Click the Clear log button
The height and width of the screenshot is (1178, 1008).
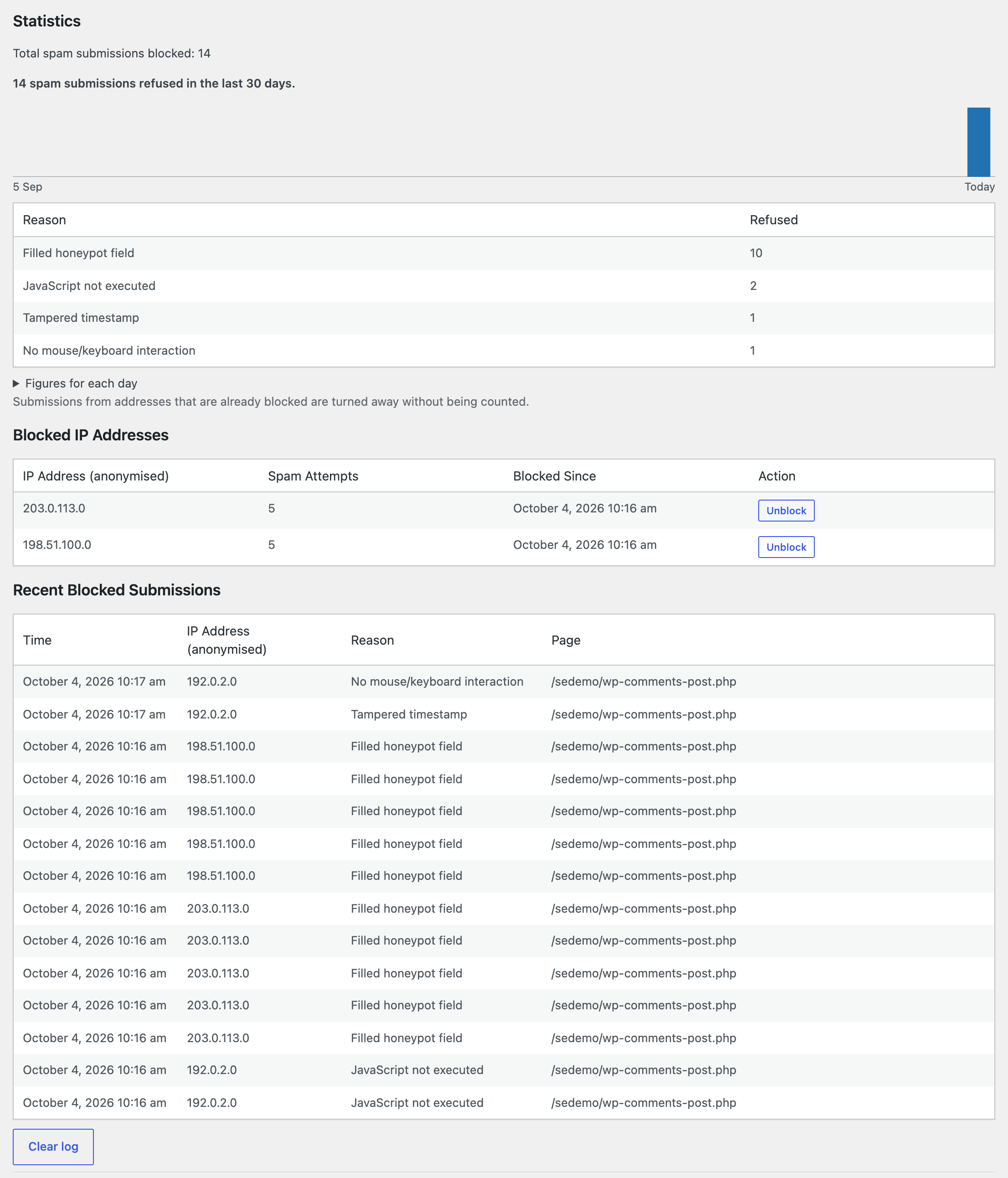pos(53,1147)
